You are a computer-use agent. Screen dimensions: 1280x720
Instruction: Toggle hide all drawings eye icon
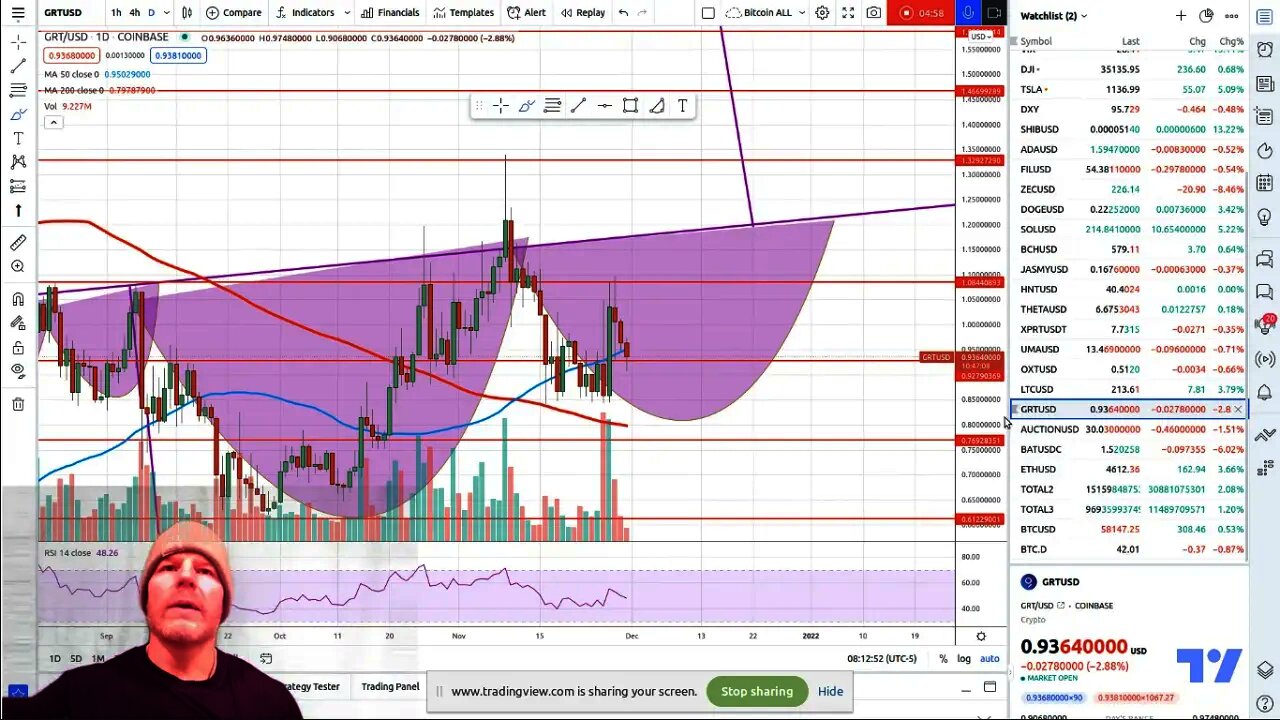pos(18,371)
